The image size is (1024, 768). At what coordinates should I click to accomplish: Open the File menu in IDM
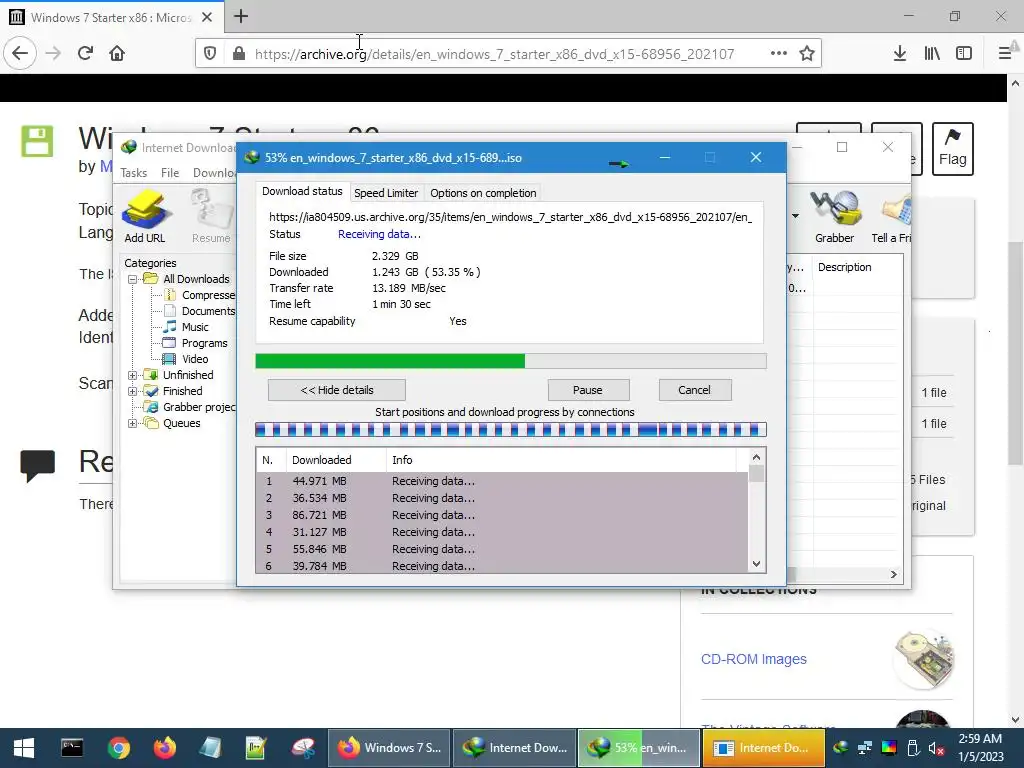(x=170, y=173)
